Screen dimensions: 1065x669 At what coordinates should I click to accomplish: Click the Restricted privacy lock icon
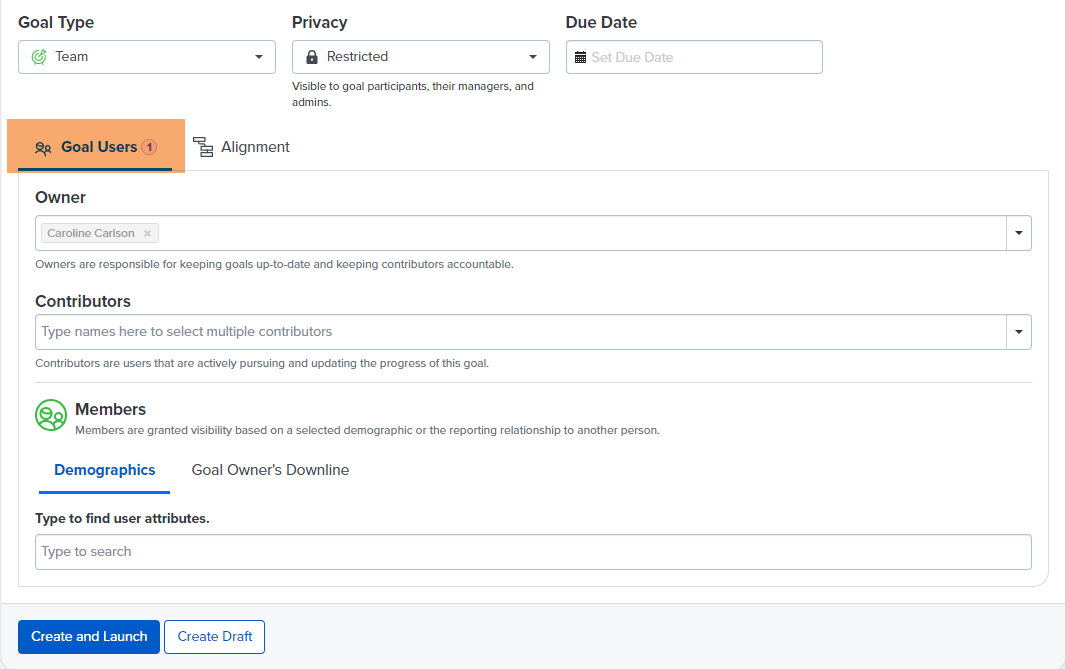click(x=312, y=57)
